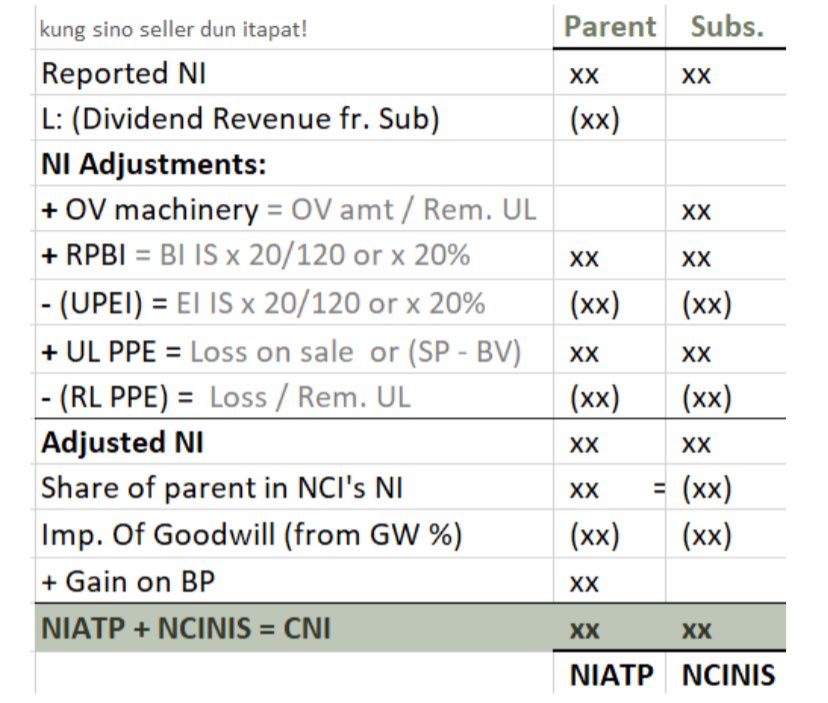Select the - (RL PPE) formula cell
Image resolution: width=828 pixels, height=703 pixels.
294,396
